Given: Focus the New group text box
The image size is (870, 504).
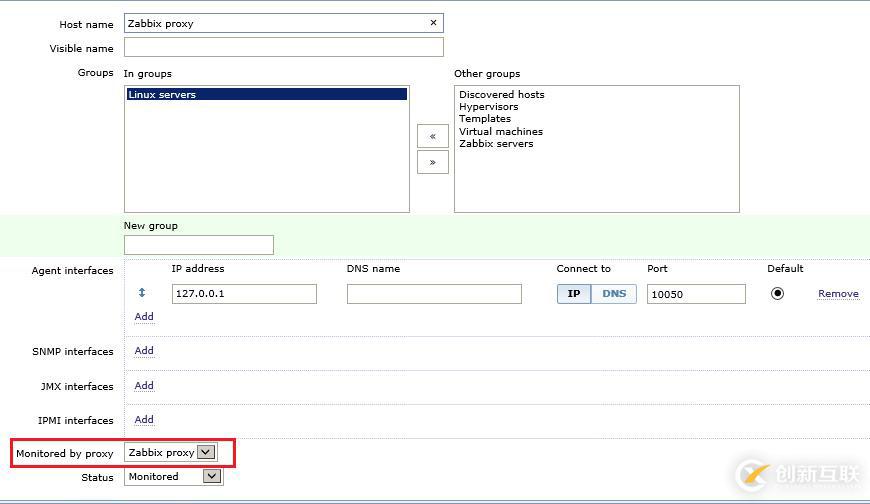Looking at the screenshot, I should point(199,245).
